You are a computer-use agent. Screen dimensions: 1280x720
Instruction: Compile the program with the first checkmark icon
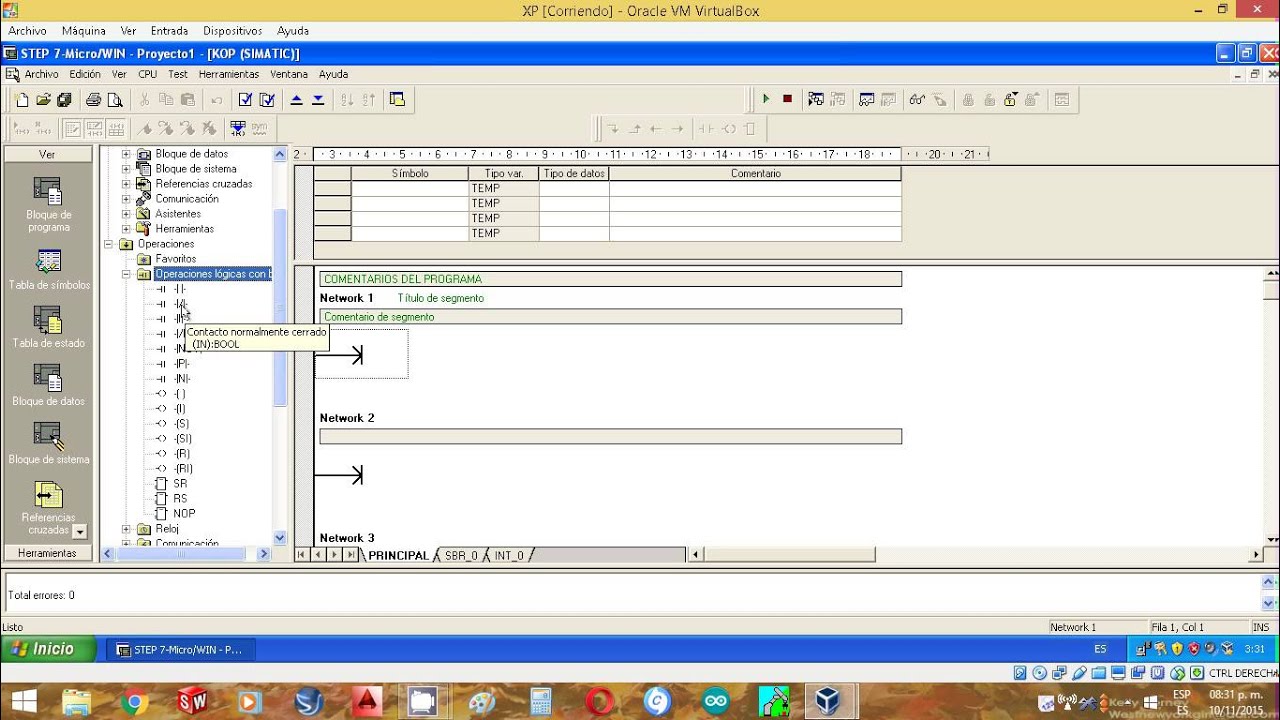(x=245, y=99)
